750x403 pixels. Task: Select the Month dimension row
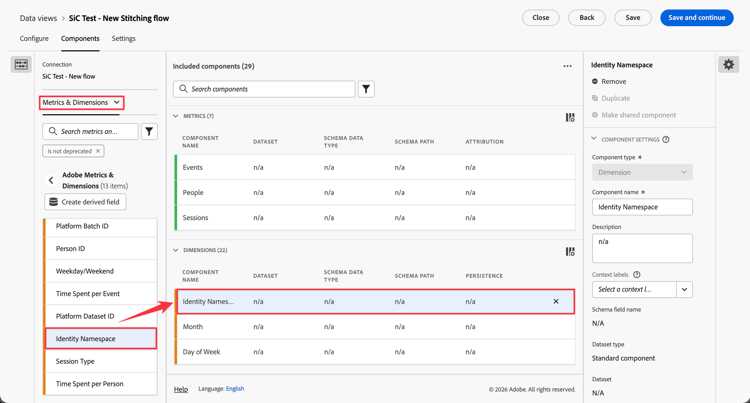click(x=375, y=327)
